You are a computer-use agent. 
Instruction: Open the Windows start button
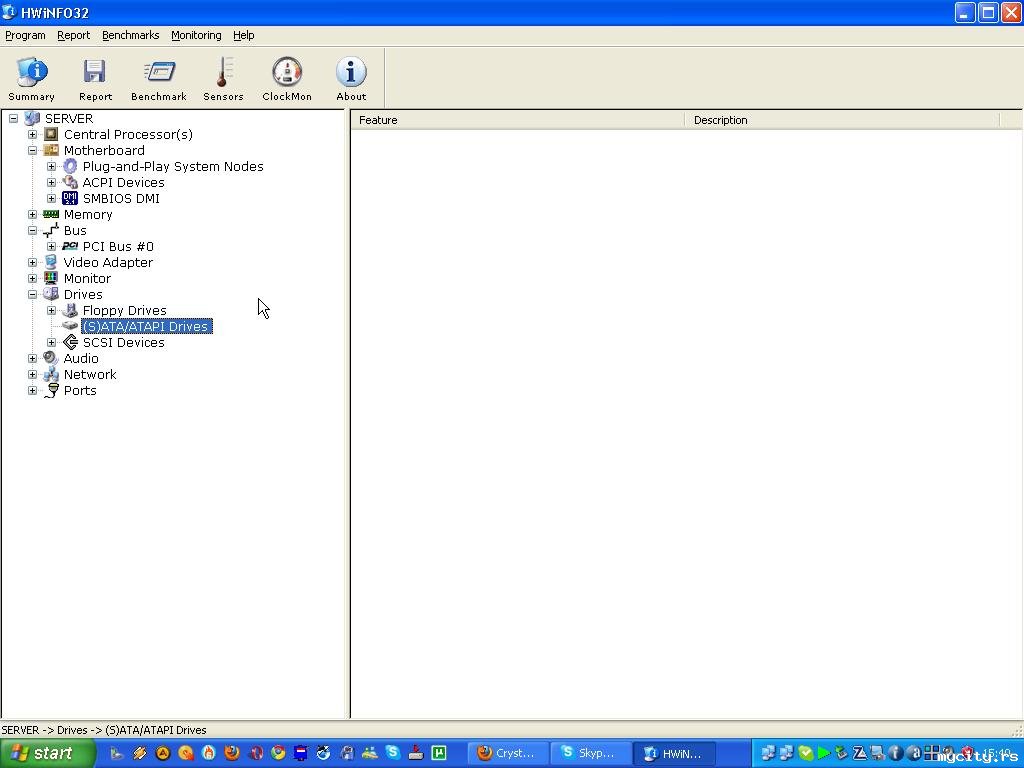click(x=47, y=753)
